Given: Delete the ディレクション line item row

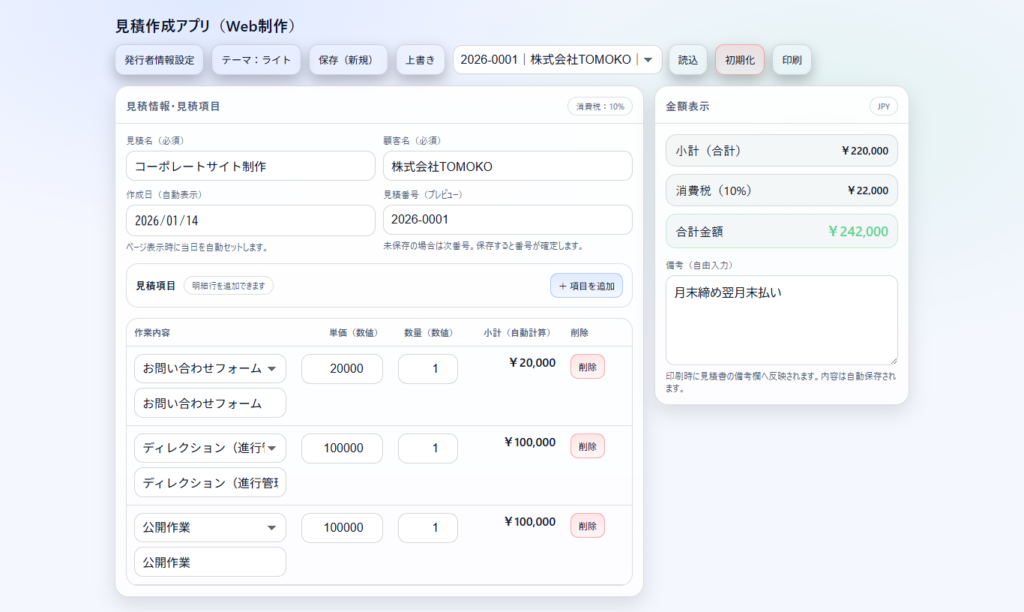Looking at the screenshot, I should point(587,446).
